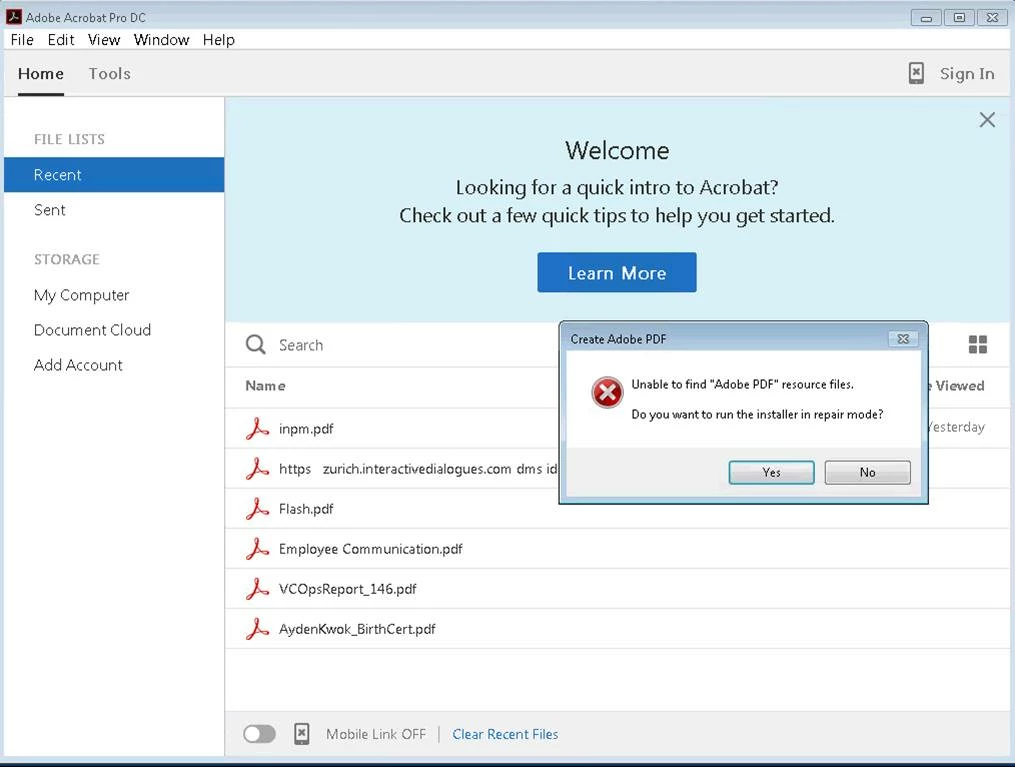Open Document Cloud storage

(93, 330)
